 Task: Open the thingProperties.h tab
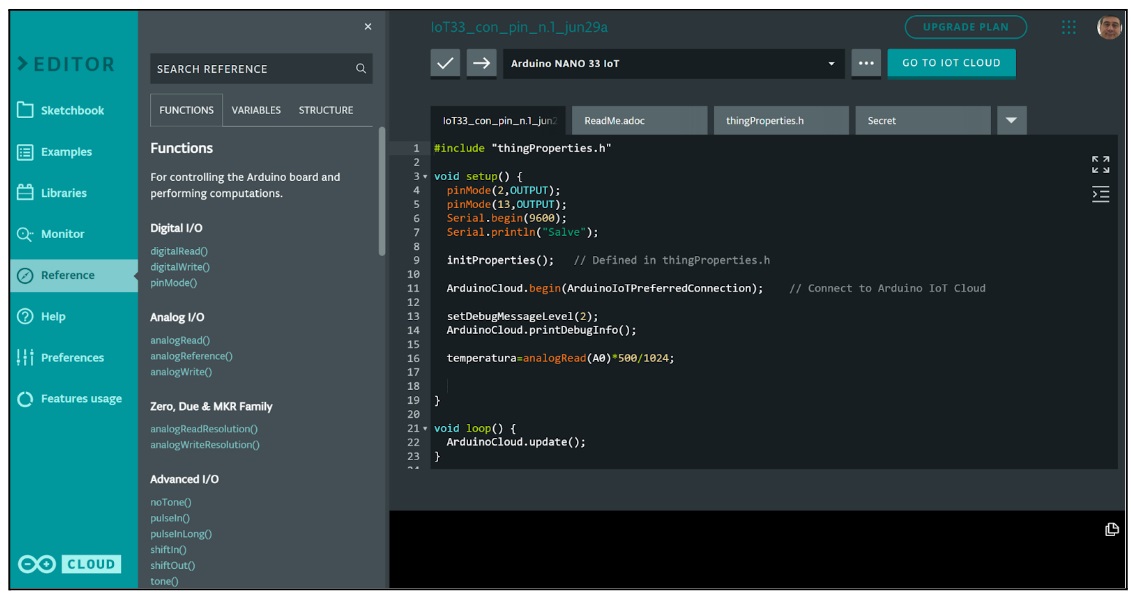tap(781, 120)
